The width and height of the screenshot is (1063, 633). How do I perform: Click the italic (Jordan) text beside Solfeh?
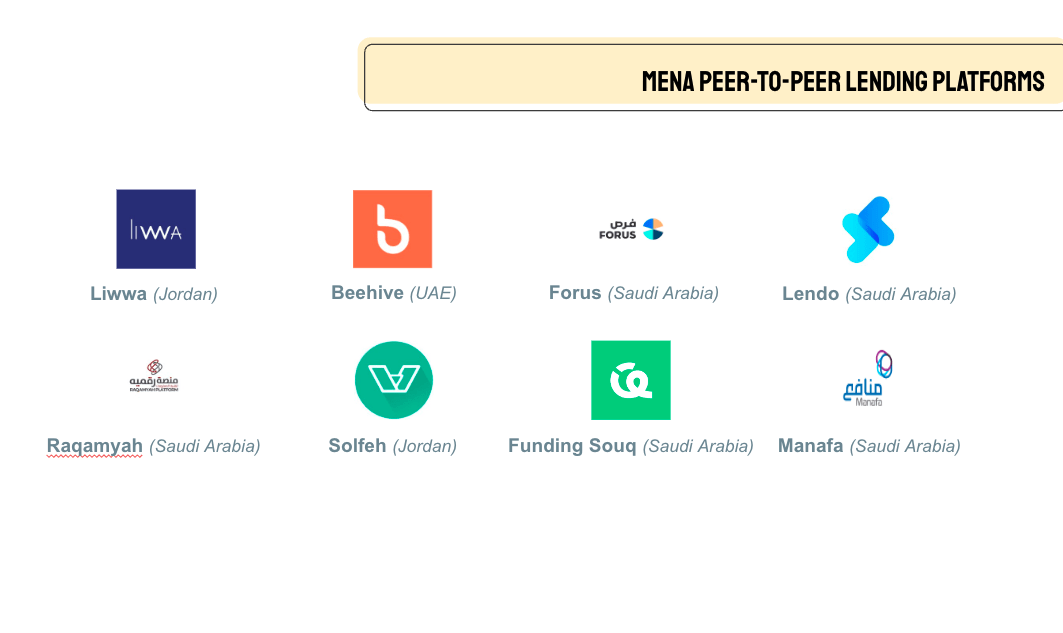pos(425,447)
